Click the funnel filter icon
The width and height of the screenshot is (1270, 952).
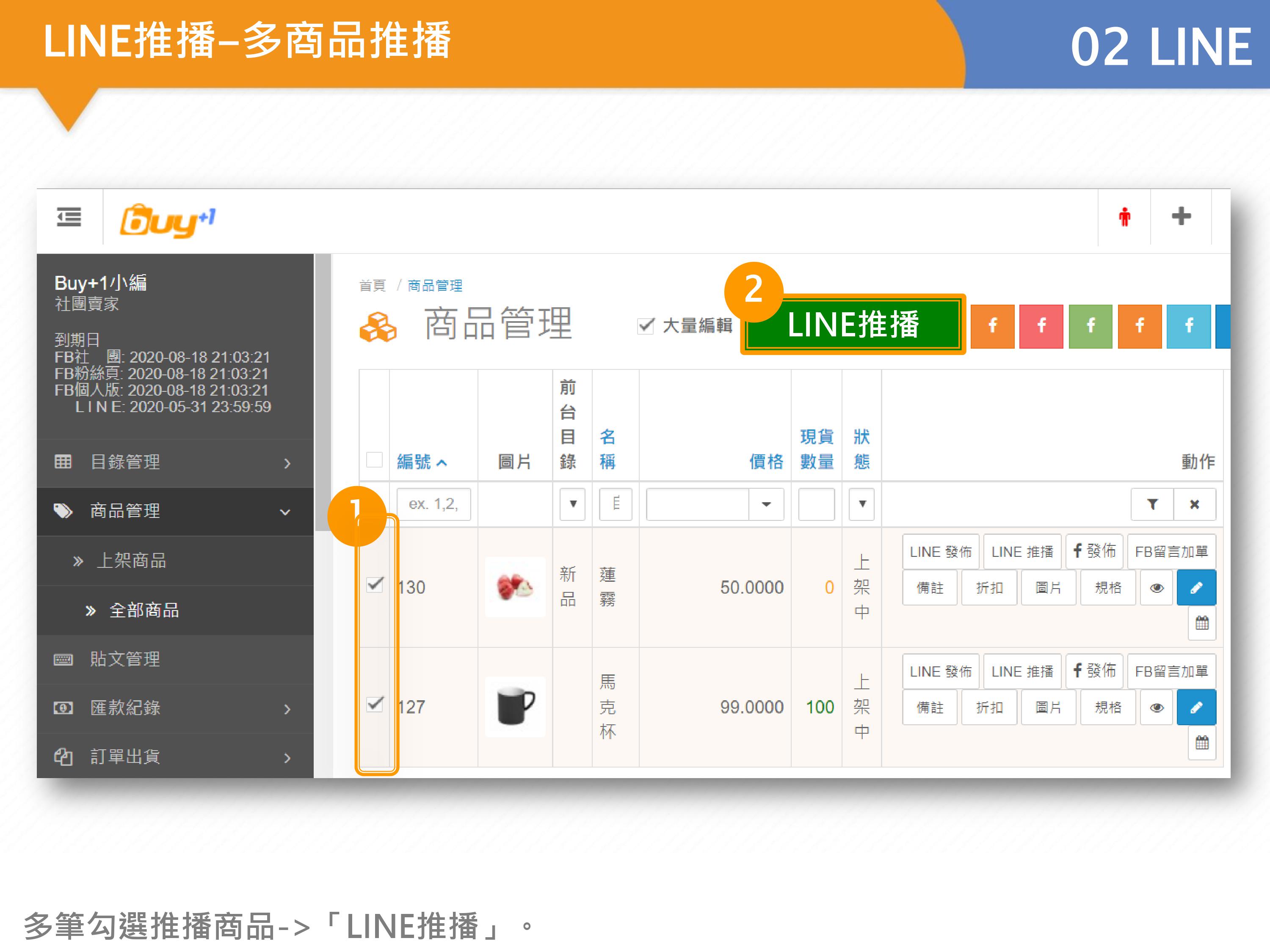1152,504
